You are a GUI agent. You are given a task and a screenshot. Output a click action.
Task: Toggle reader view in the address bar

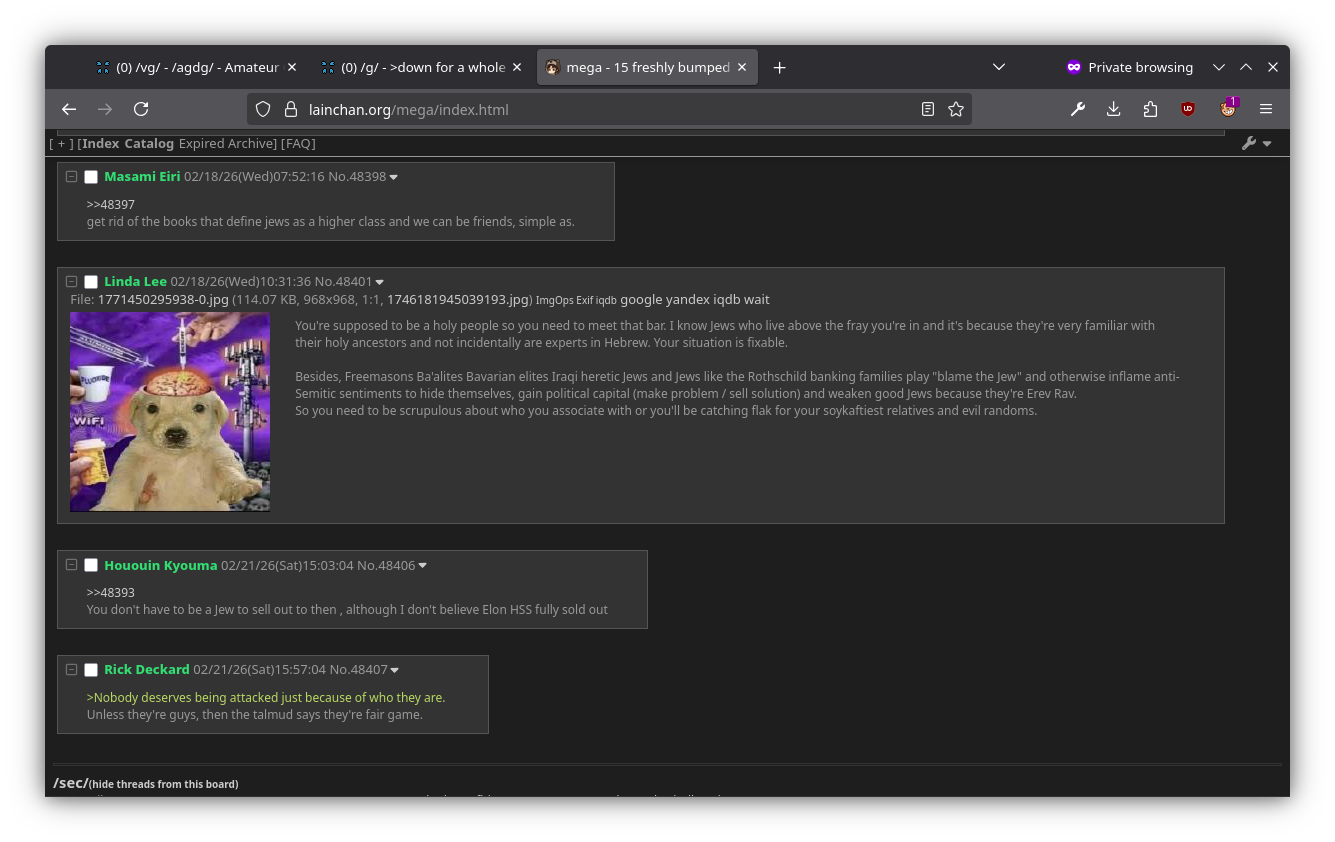(x=928, y=109)
